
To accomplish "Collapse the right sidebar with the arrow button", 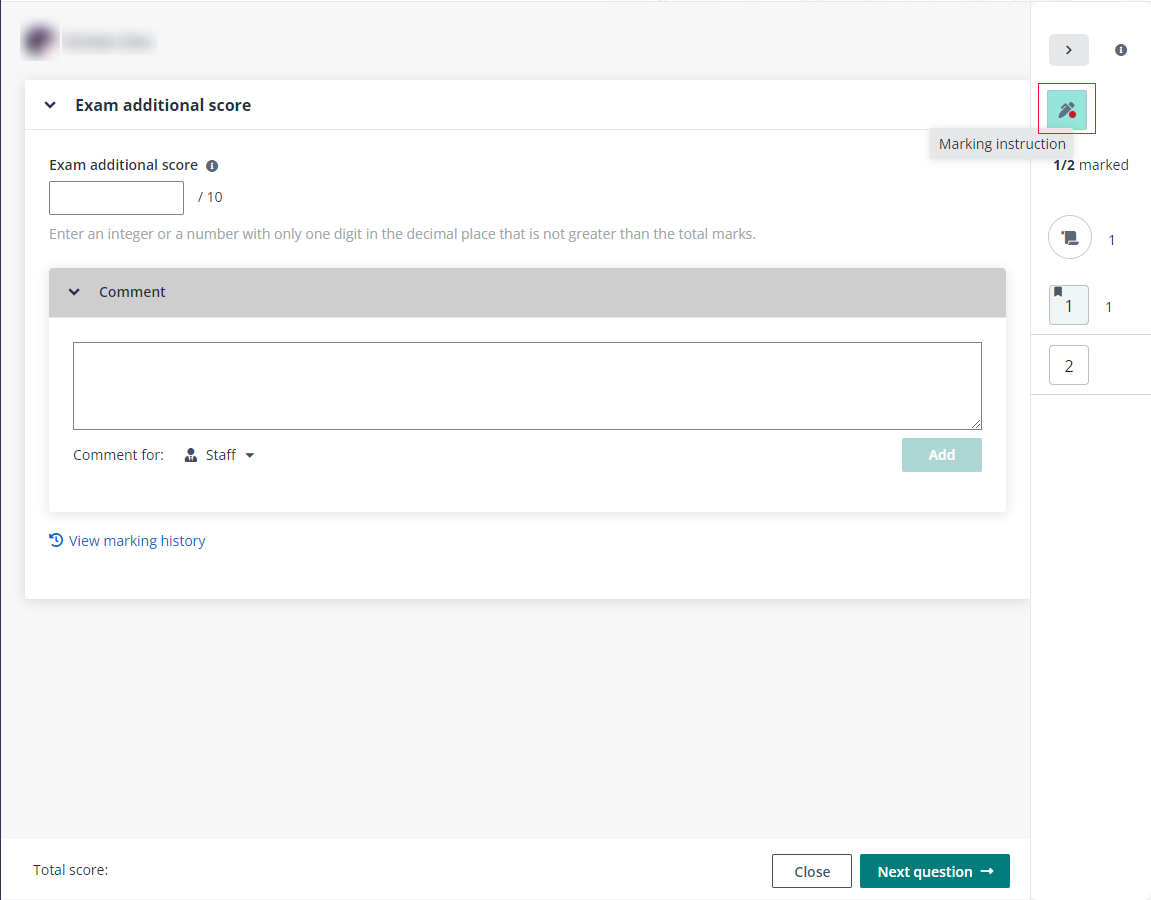I will (1068, 50).
